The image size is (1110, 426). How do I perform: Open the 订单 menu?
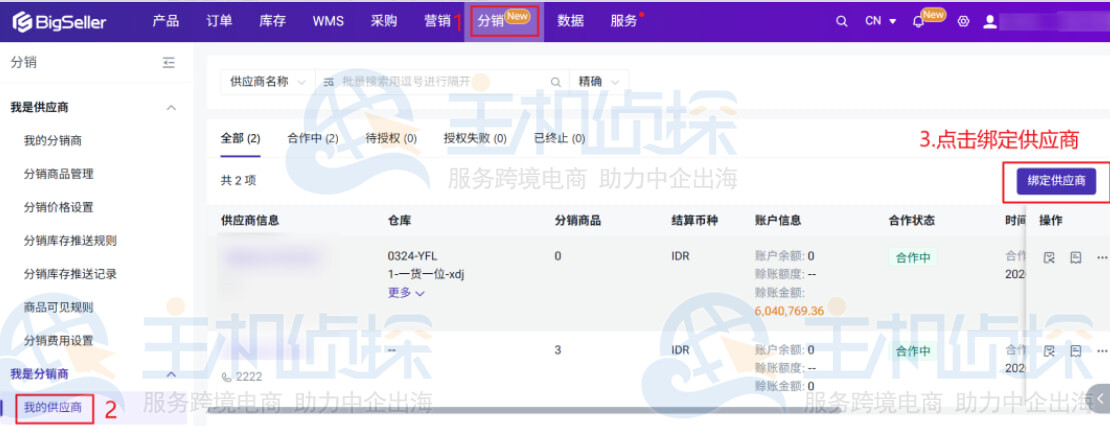coord(219,21)
